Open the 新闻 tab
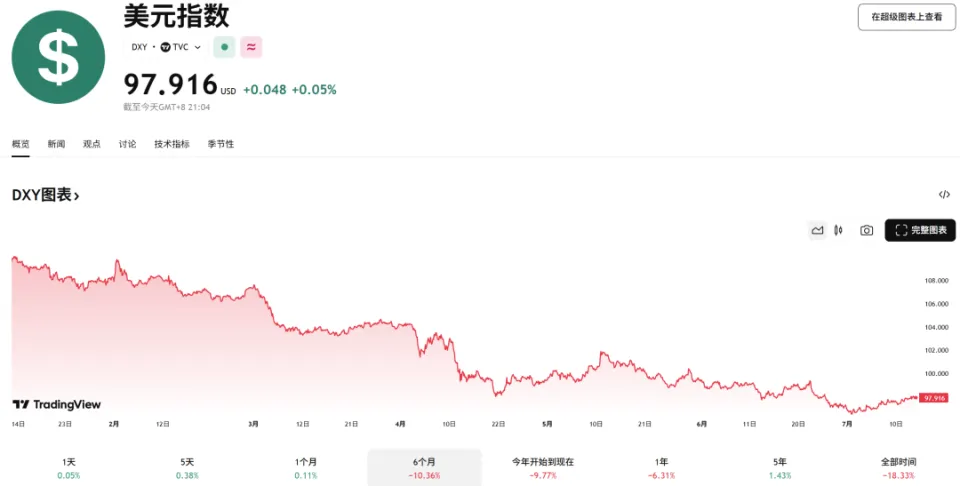 [56, 144]
